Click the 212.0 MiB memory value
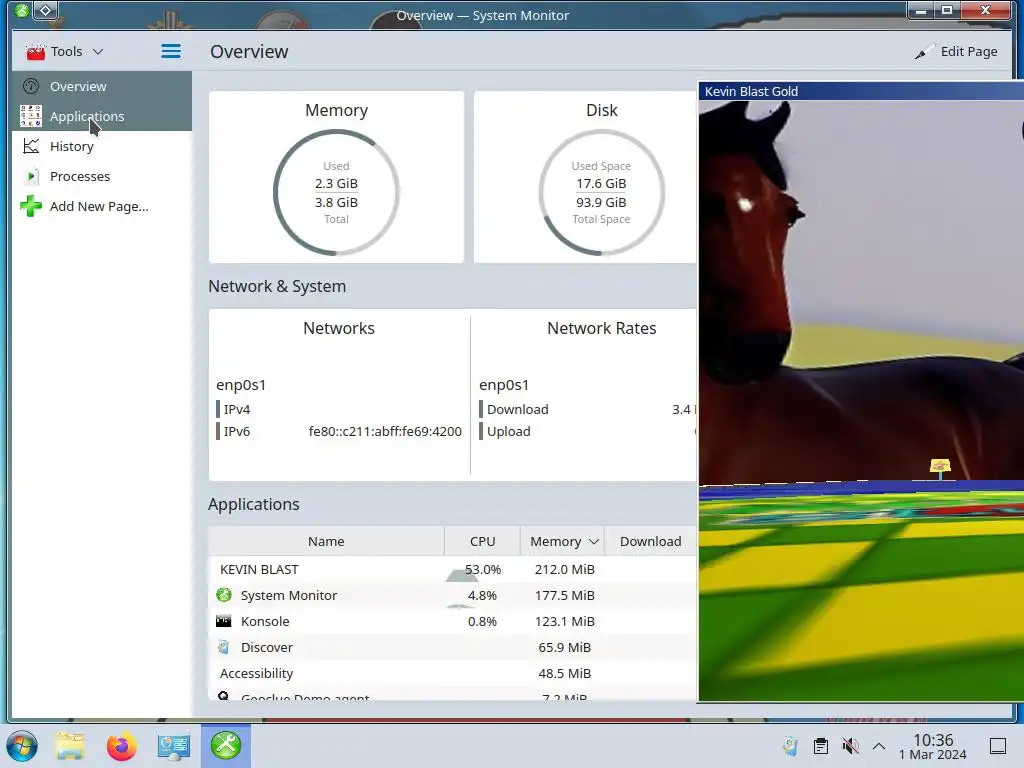This screenshot has width=1024, height=768. click(564, 569)
